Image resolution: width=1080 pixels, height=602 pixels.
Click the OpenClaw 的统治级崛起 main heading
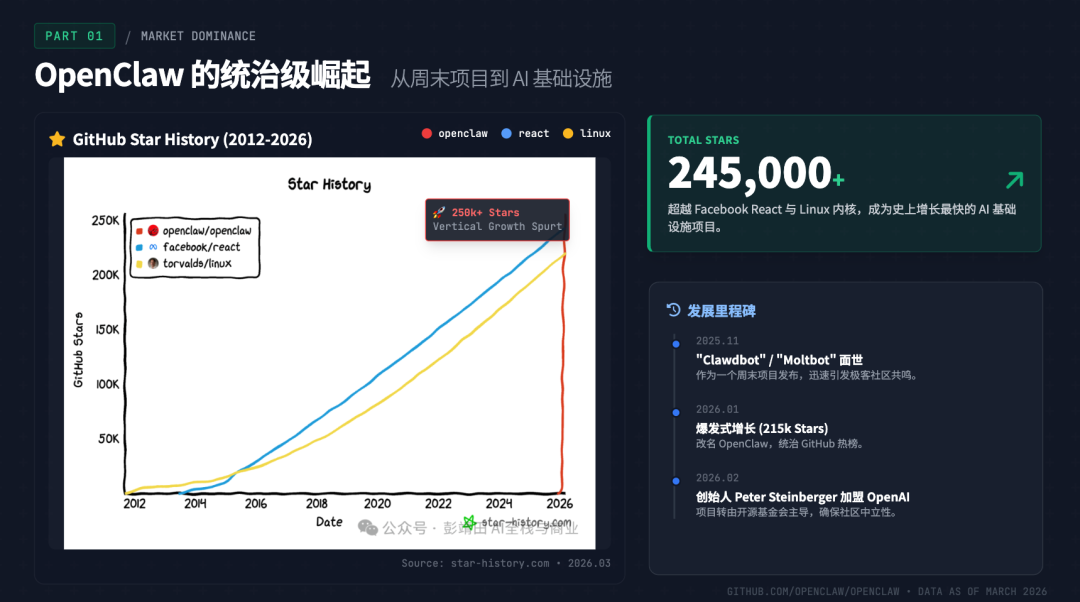point(202,75)
